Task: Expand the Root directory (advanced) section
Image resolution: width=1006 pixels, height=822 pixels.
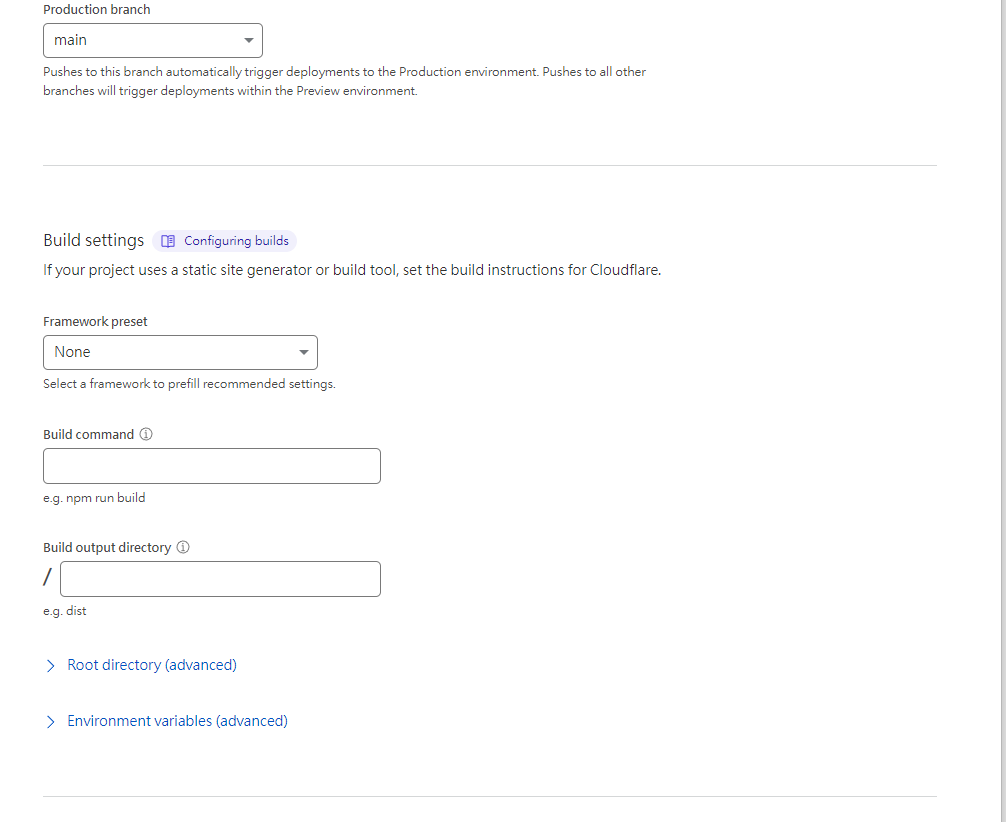Action: [x=151, y=665]
